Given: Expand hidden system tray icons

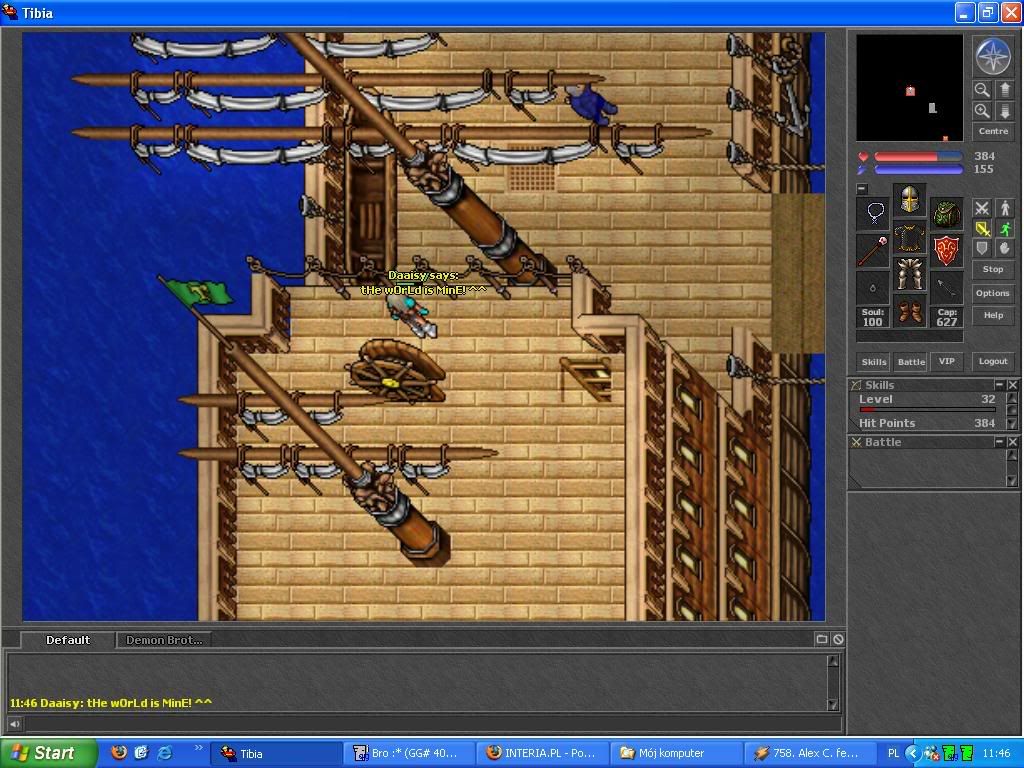Looking at the screenshot, I should [x=912, y=753].
